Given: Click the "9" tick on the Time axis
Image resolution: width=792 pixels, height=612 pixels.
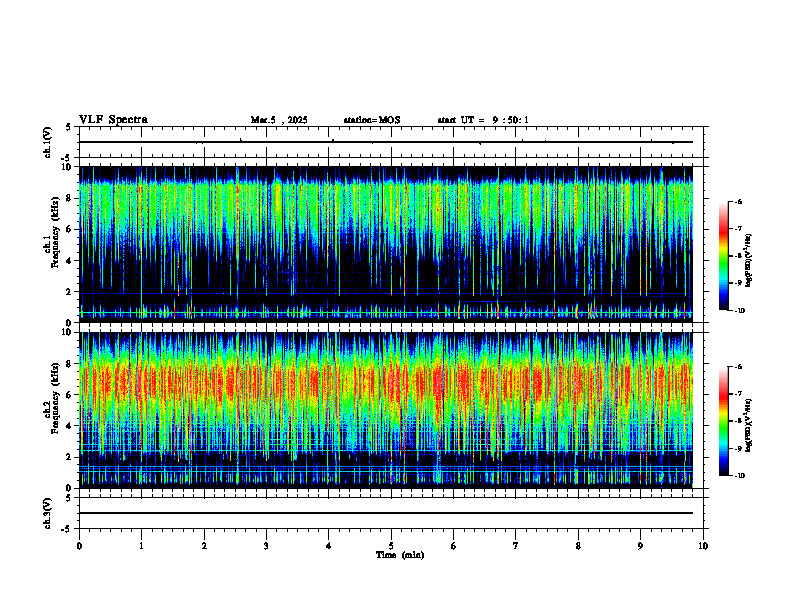Looking at the screenshot, I should 640,546.
